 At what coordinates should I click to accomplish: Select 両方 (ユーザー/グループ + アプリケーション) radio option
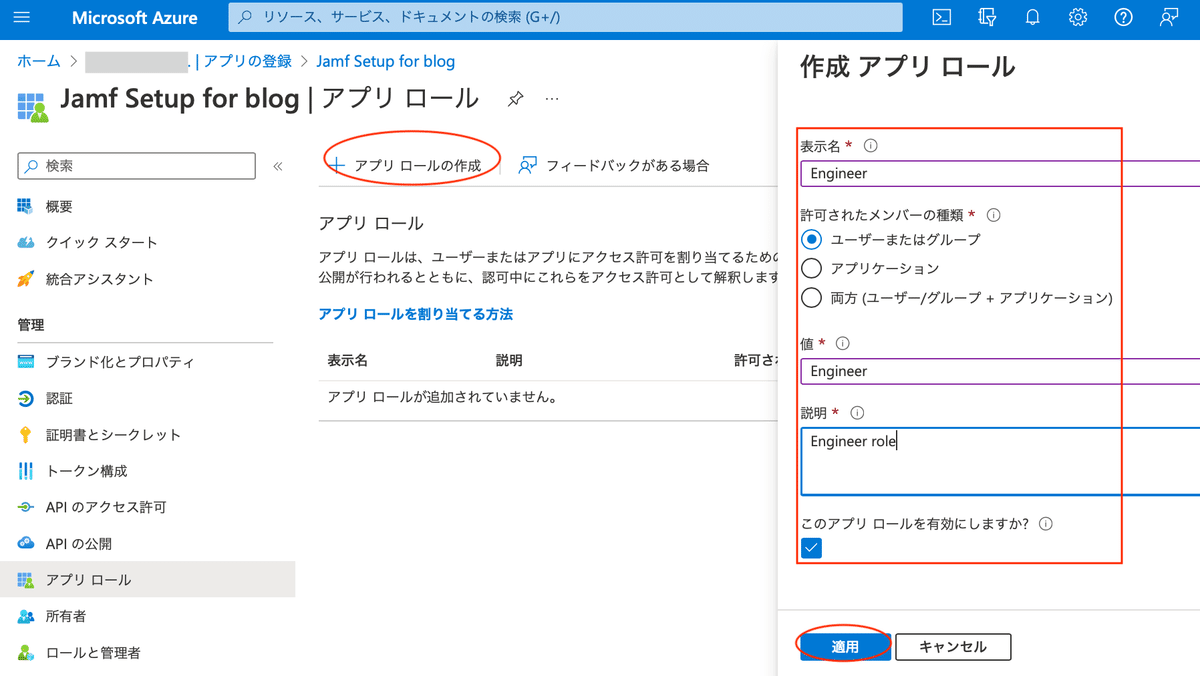[x=812, y=298]
